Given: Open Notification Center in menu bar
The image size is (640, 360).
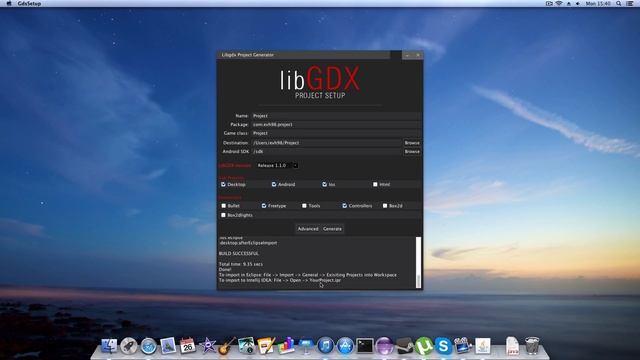Looking at the screenshot, I should pos(630,3).
